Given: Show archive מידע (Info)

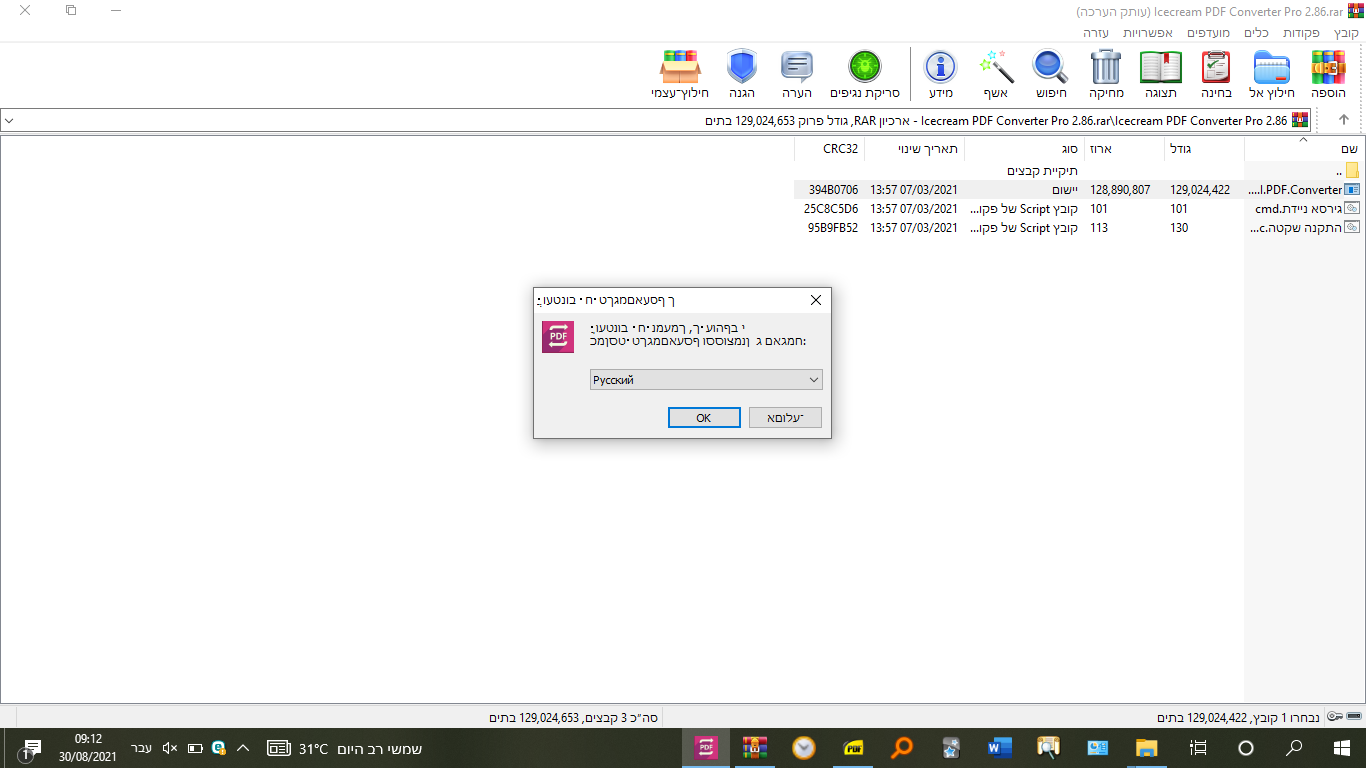Looking at the screenshot, I should [x=940, y=74].
